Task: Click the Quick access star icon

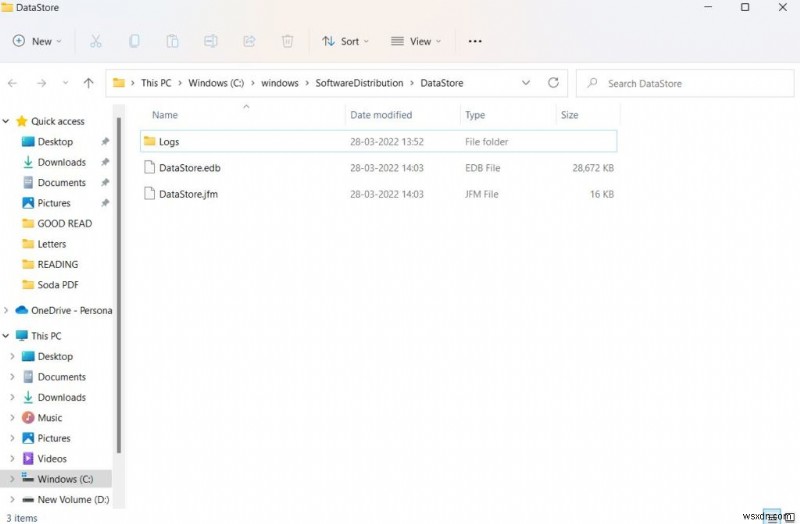Action: (21, 121)
